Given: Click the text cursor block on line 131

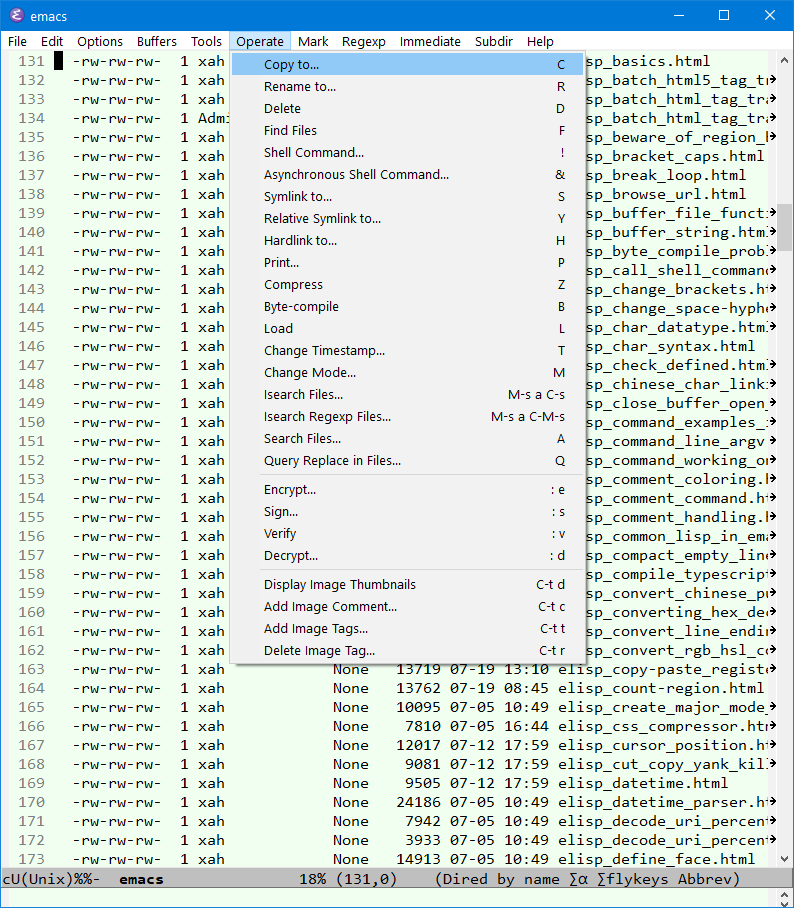Looking at the screenshot, I should pyautogui.click(x=58, y=61).
